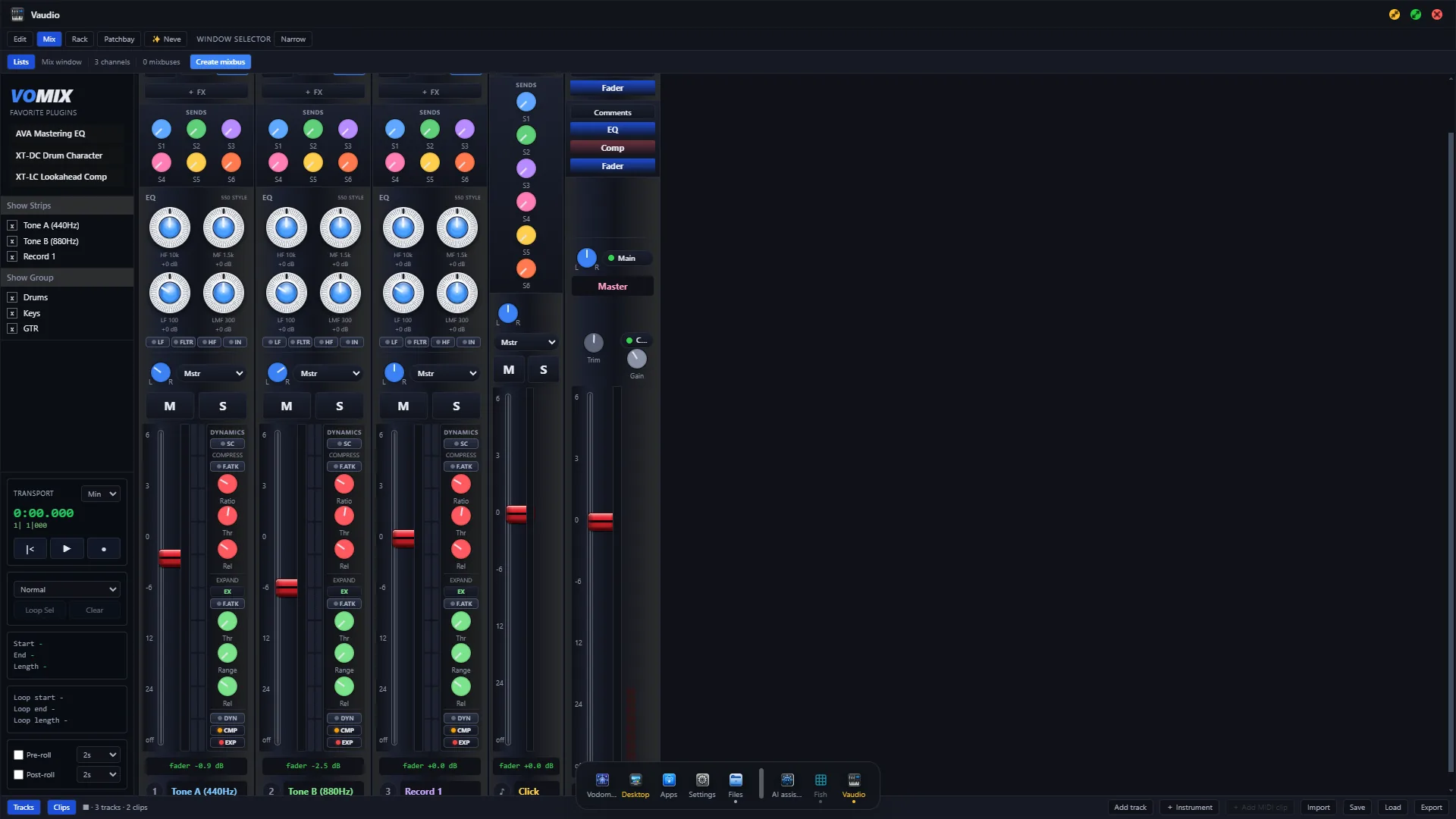Click the Export button
This screenshot has height=819, width=1456.
1431,808
